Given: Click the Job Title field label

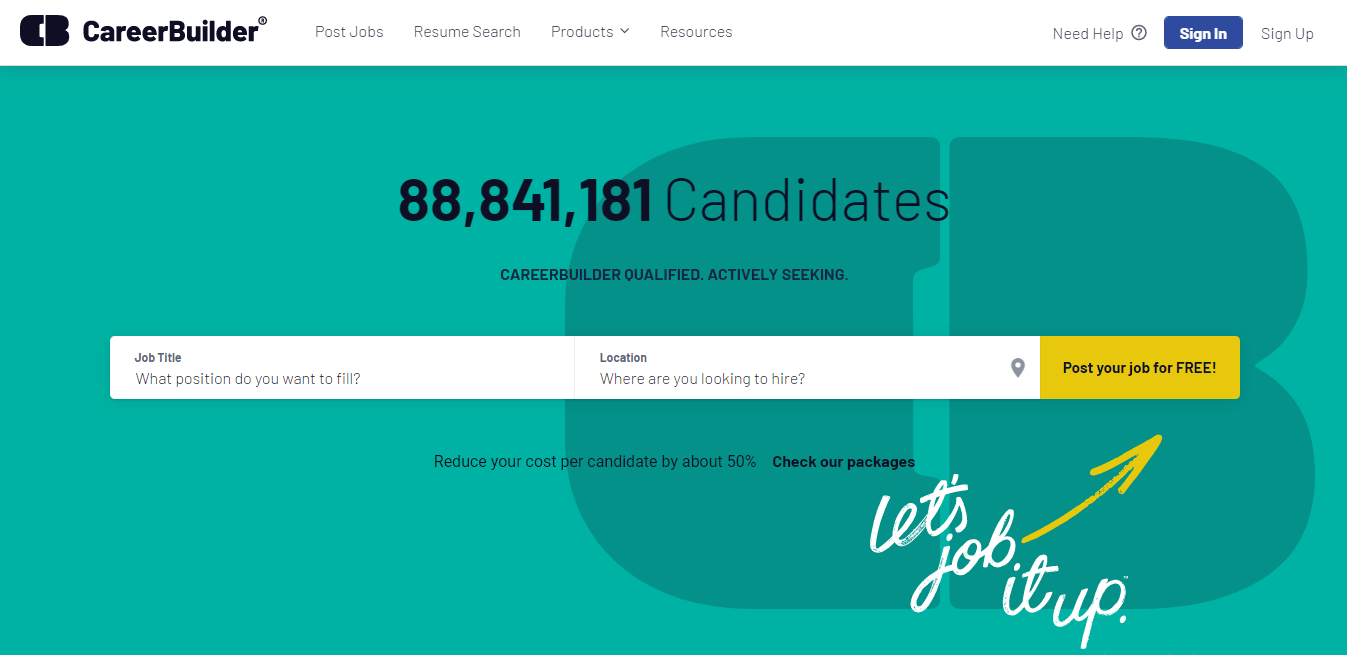Looking at the screenshot, I should pyautogui.click(x=158, y=357).
